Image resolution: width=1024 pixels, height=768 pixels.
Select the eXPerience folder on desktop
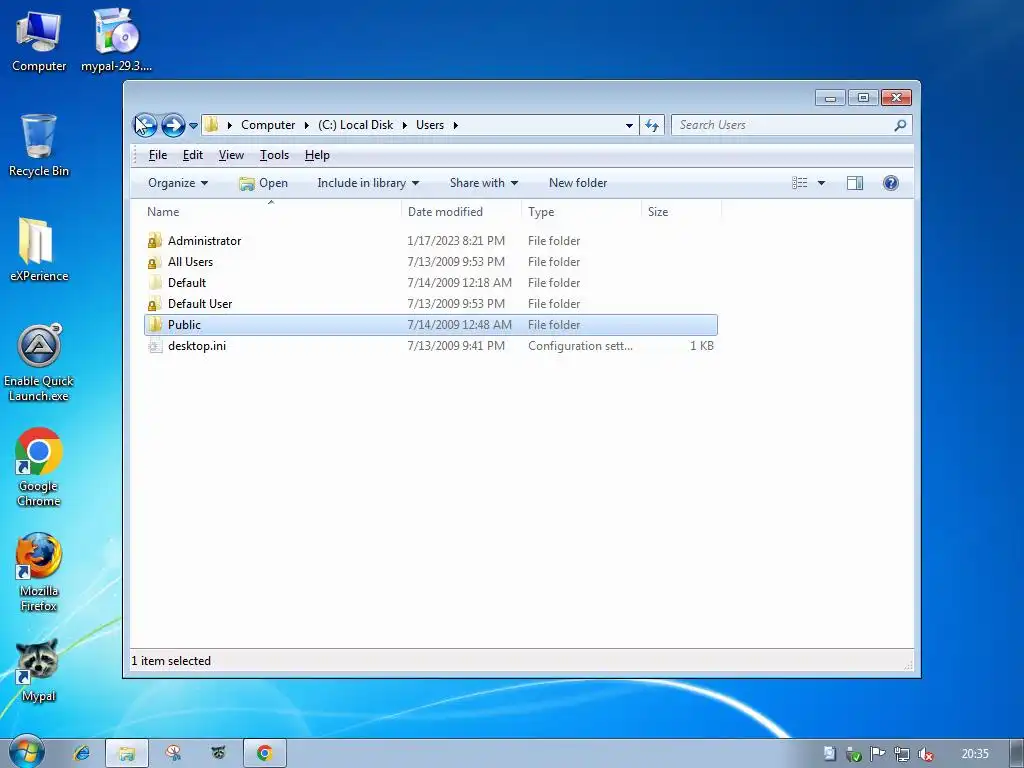point(39,249)
